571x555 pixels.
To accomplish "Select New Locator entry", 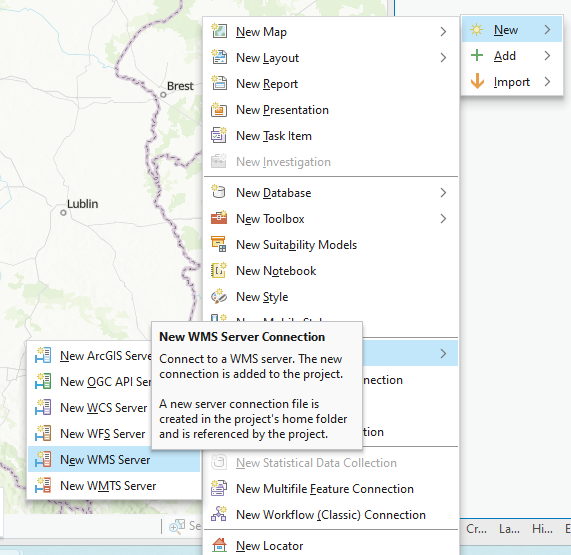I will 331,546.
